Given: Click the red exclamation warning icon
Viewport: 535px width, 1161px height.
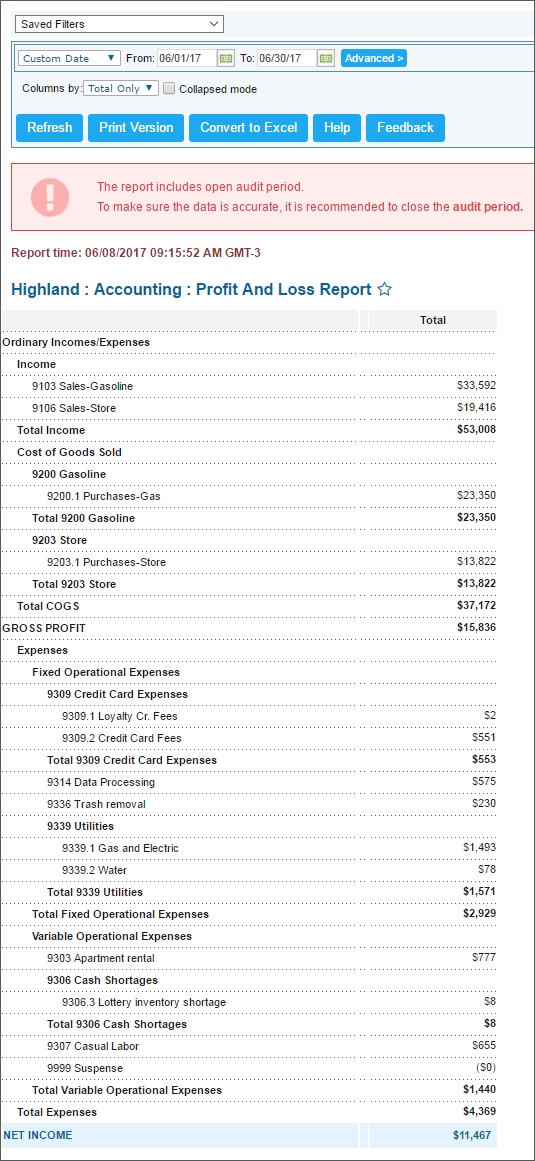Looking at the screenshot, I should coord(50,196).
